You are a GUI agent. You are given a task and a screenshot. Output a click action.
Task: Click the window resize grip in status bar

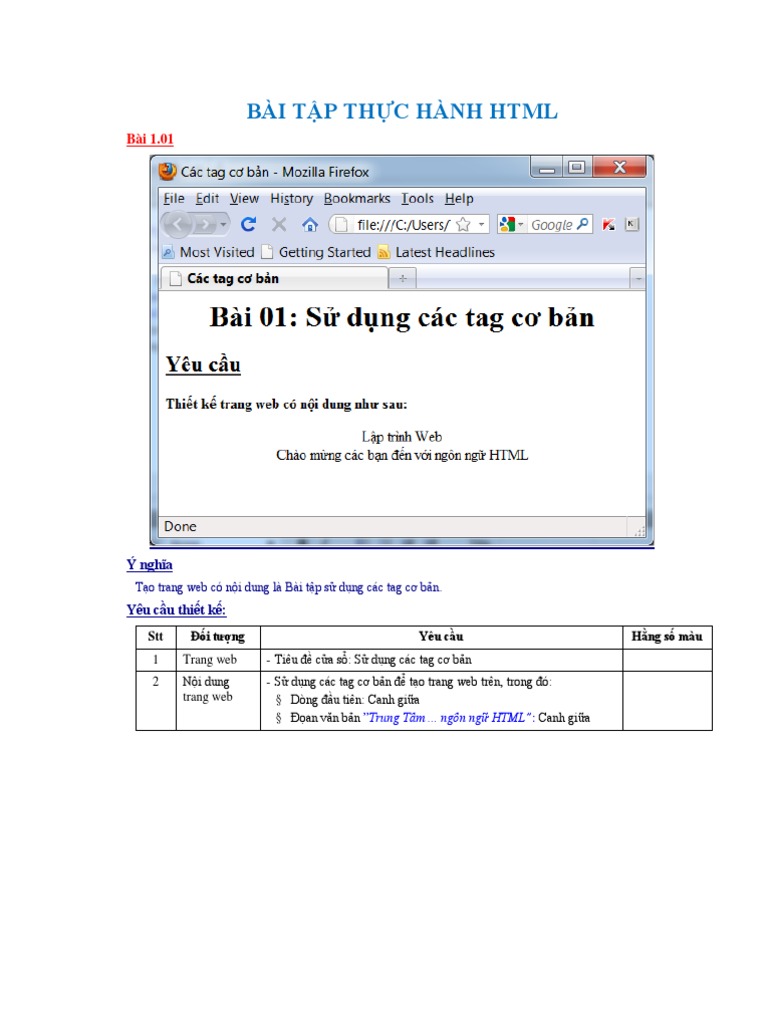(639, 531)
